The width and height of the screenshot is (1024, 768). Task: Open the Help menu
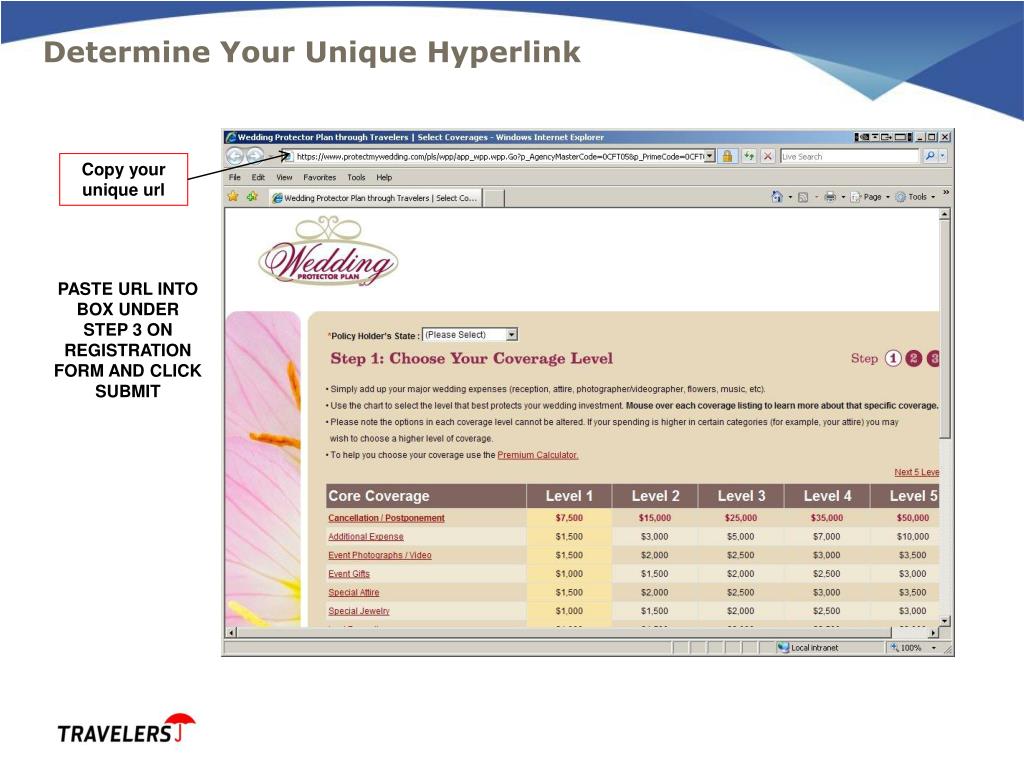pyautogui.click(x=384, y=177)
